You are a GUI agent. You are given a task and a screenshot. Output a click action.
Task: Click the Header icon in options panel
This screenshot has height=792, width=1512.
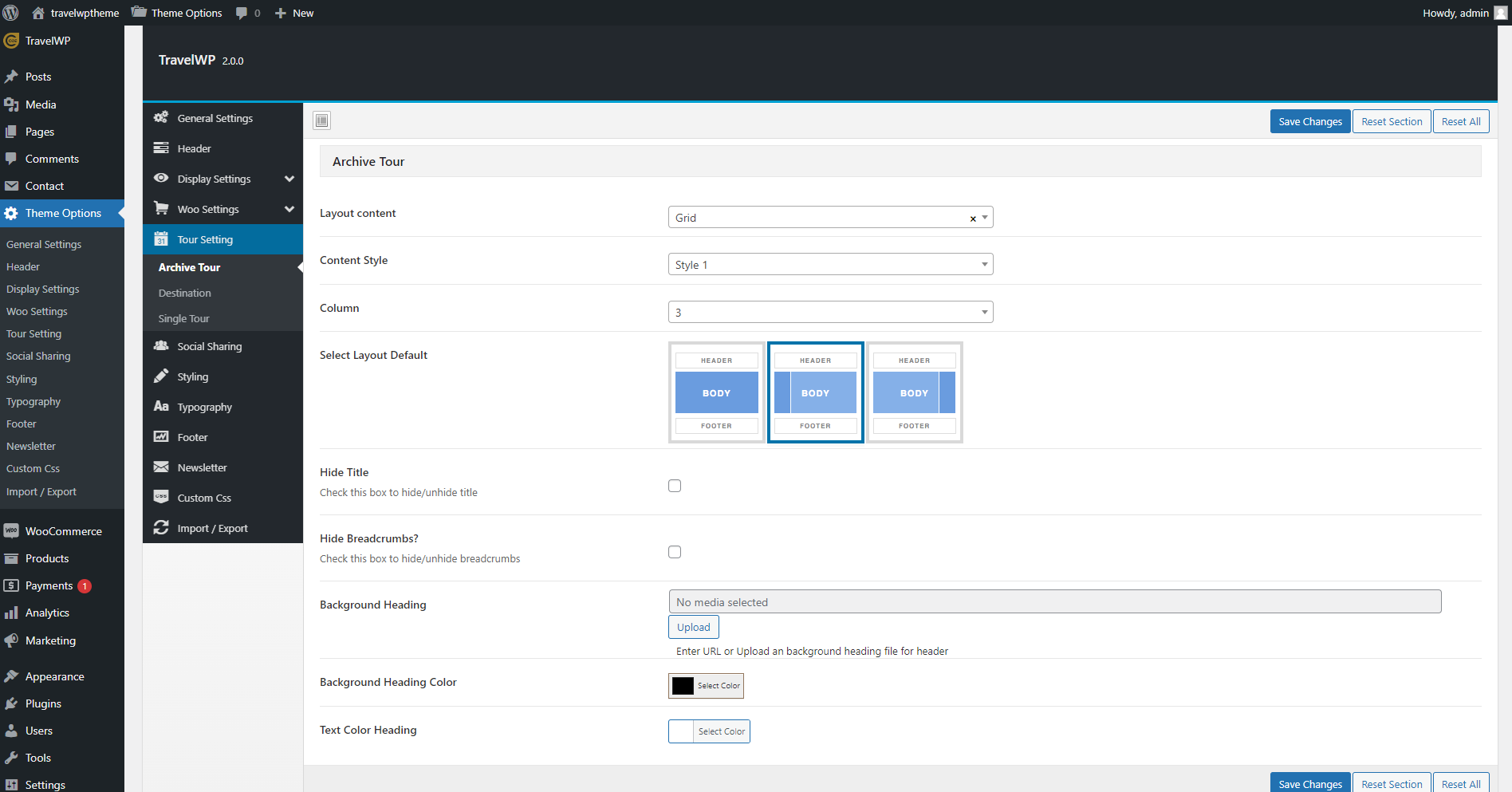click(x=161, y=148)
